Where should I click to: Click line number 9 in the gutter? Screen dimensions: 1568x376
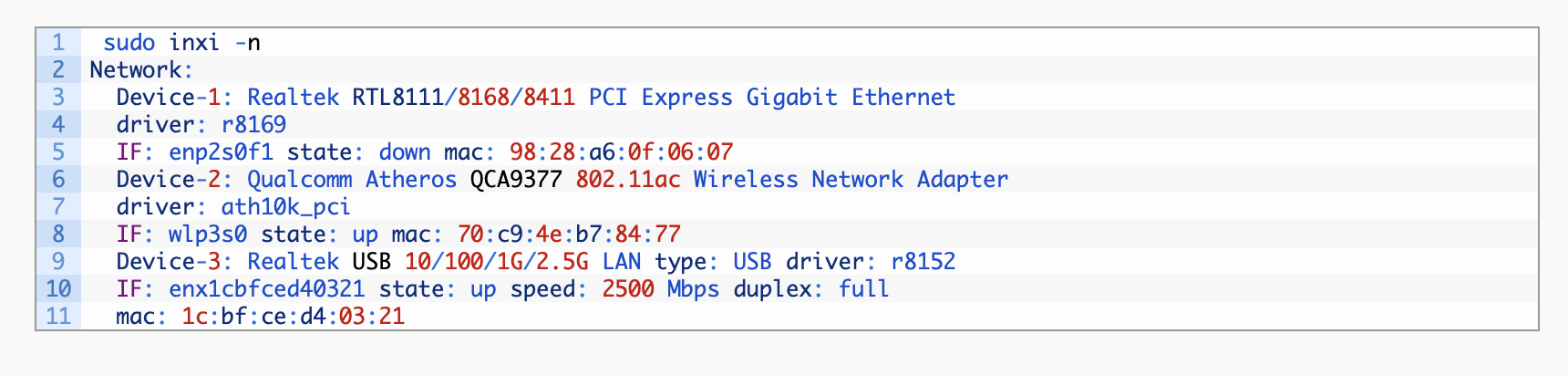tap(58, 262)
